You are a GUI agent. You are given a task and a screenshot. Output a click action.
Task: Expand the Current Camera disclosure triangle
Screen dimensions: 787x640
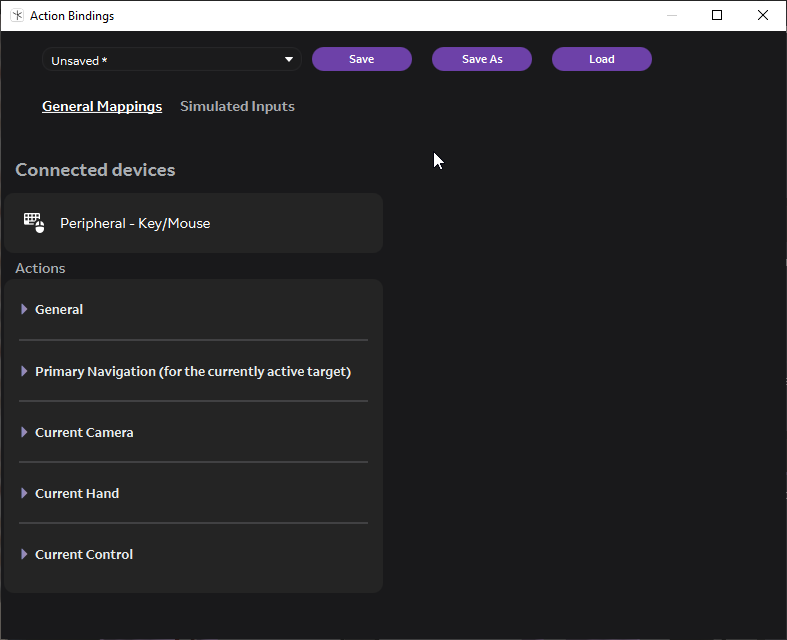coord(24,432)
